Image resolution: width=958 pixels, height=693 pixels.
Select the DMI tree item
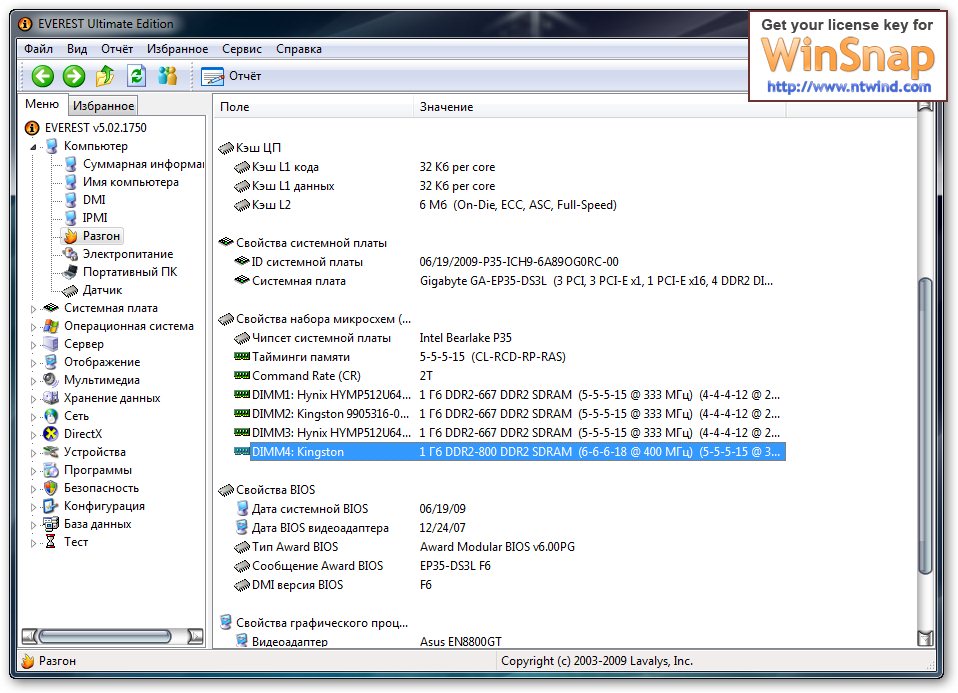click(x=94, y=200)
